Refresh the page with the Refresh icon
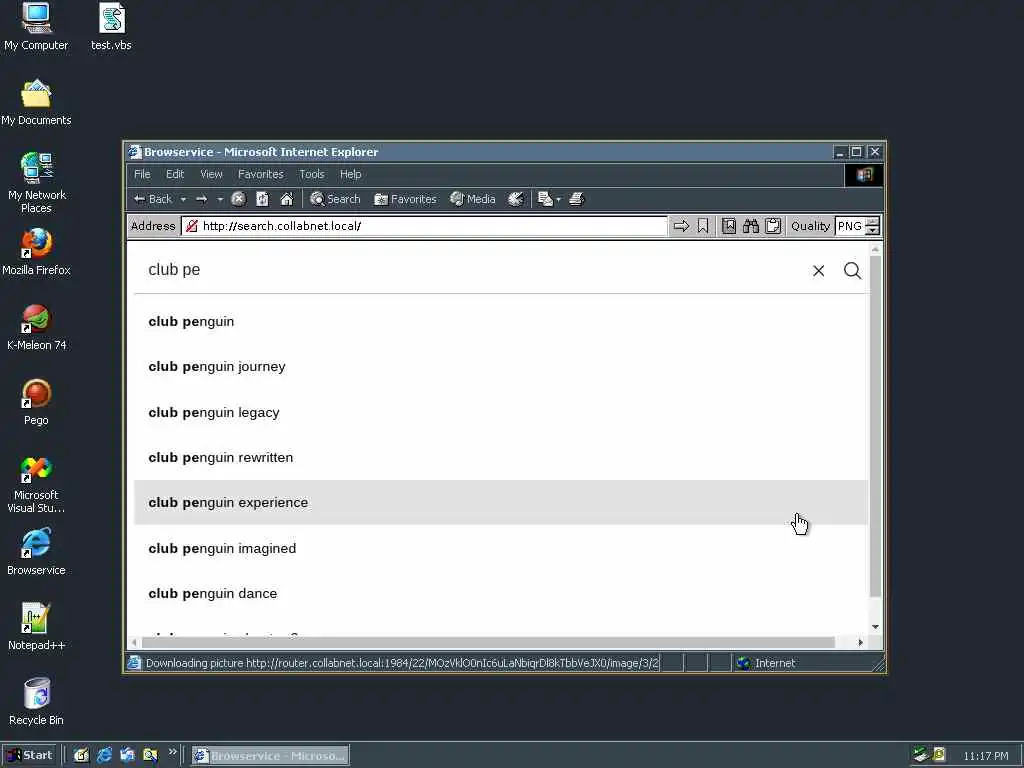Image resolution: width=1024 pixels, height=768 pixels. click(263, 199)
